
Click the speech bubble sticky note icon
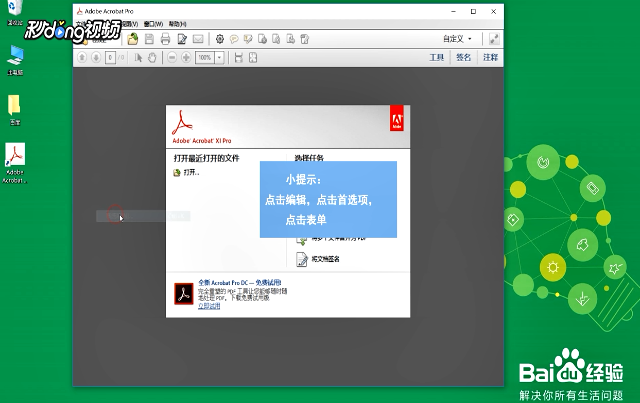tap(234, 39)
